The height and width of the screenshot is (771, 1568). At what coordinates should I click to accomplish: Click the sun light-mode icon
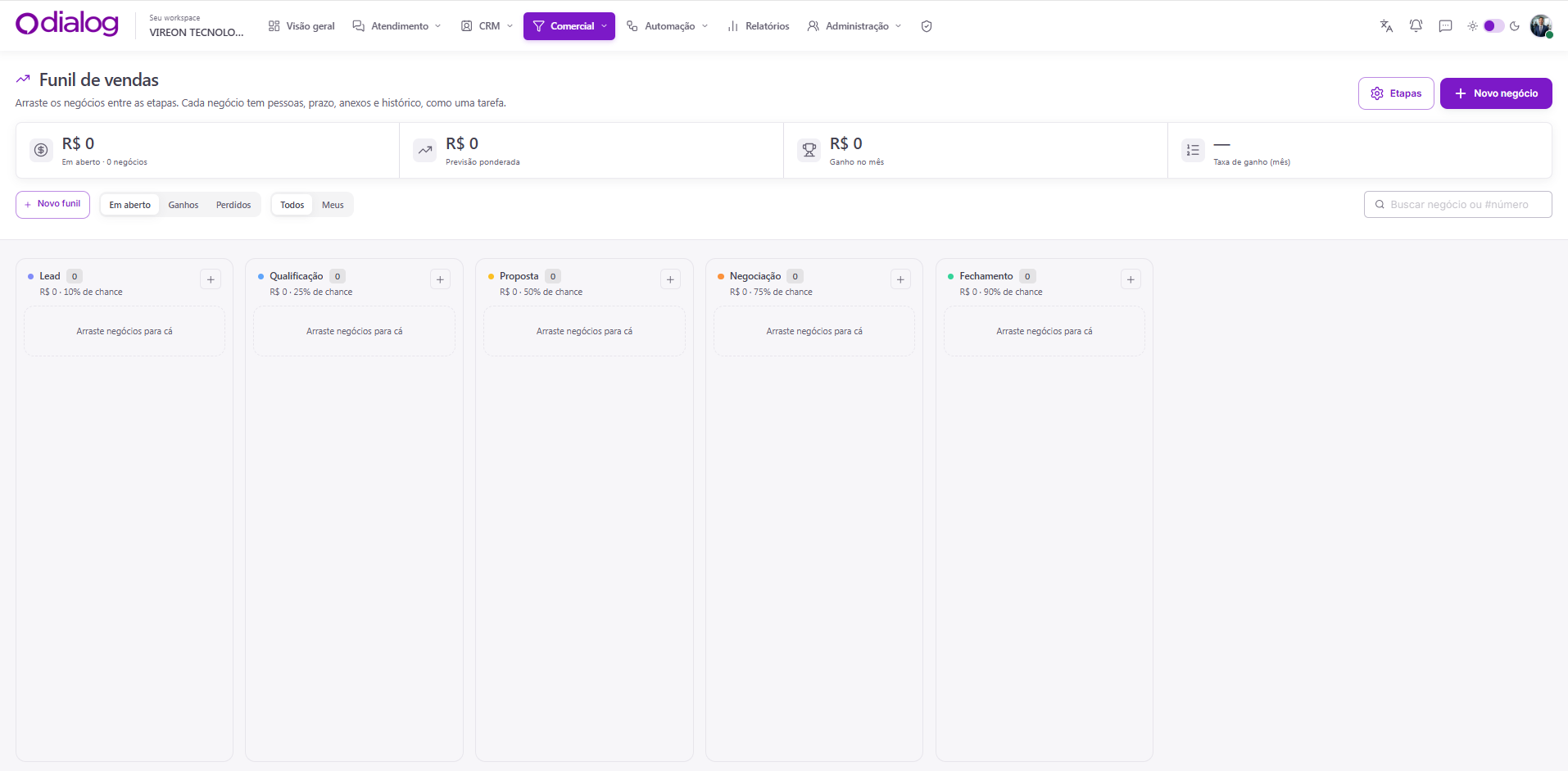1472,26
